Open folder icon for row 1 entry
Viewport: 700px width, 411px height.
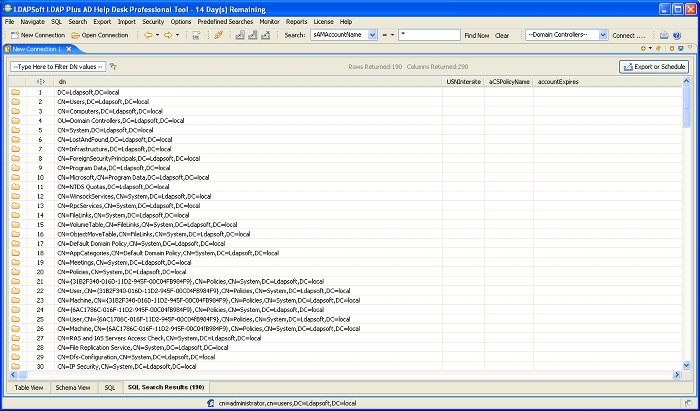point(16,92)
